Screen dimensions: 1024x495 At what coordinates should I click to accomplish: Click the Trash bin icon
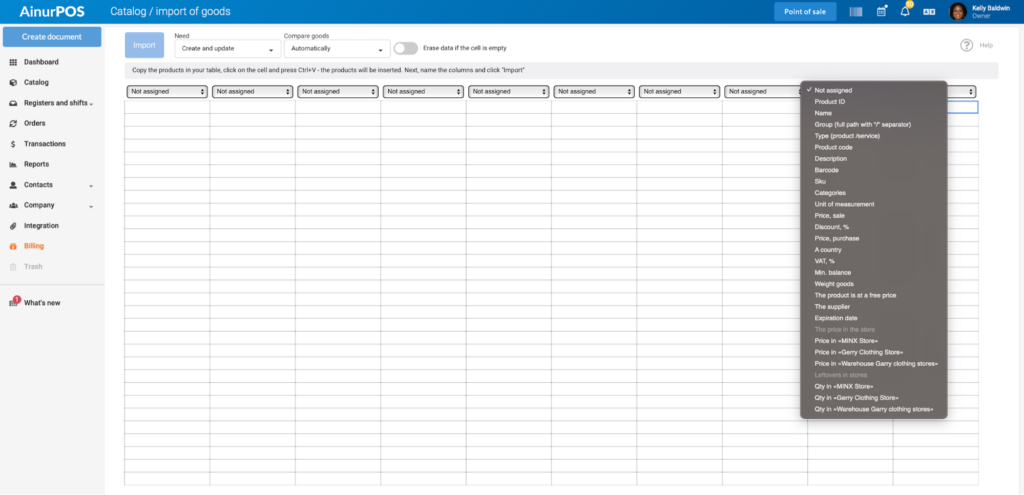tap(13, 266)
